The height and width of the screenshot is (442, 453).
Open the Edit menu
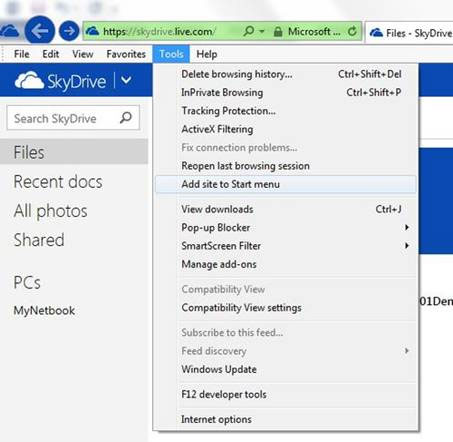[x=50, y=54]
